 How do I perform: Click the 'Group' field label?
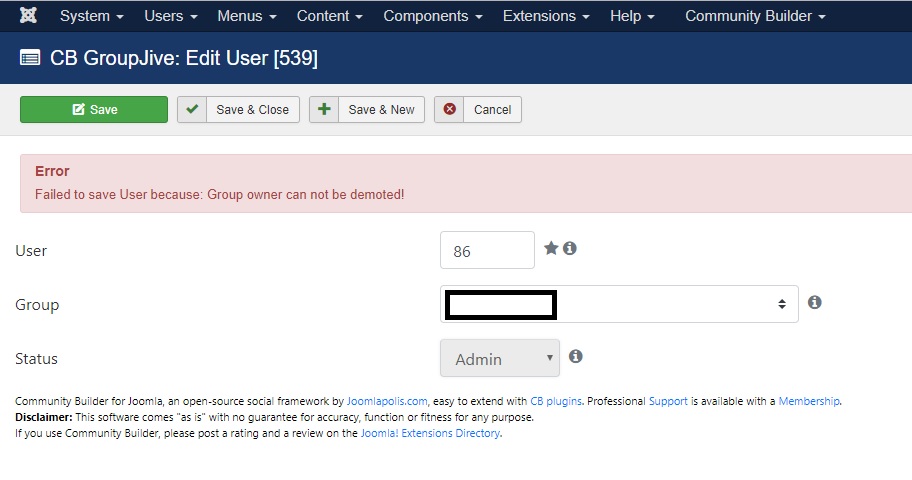pyautogui.click(x=37, y=305)
